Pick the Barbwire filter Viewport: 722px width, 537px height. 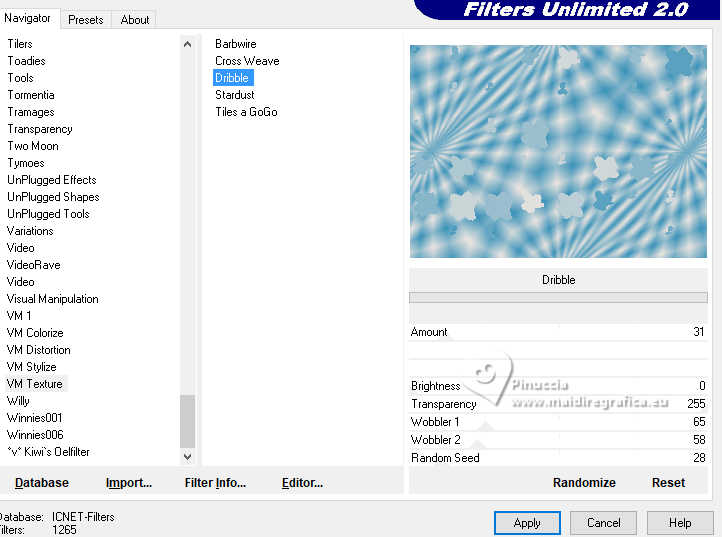pyautogui.click(x=236, y=44)
